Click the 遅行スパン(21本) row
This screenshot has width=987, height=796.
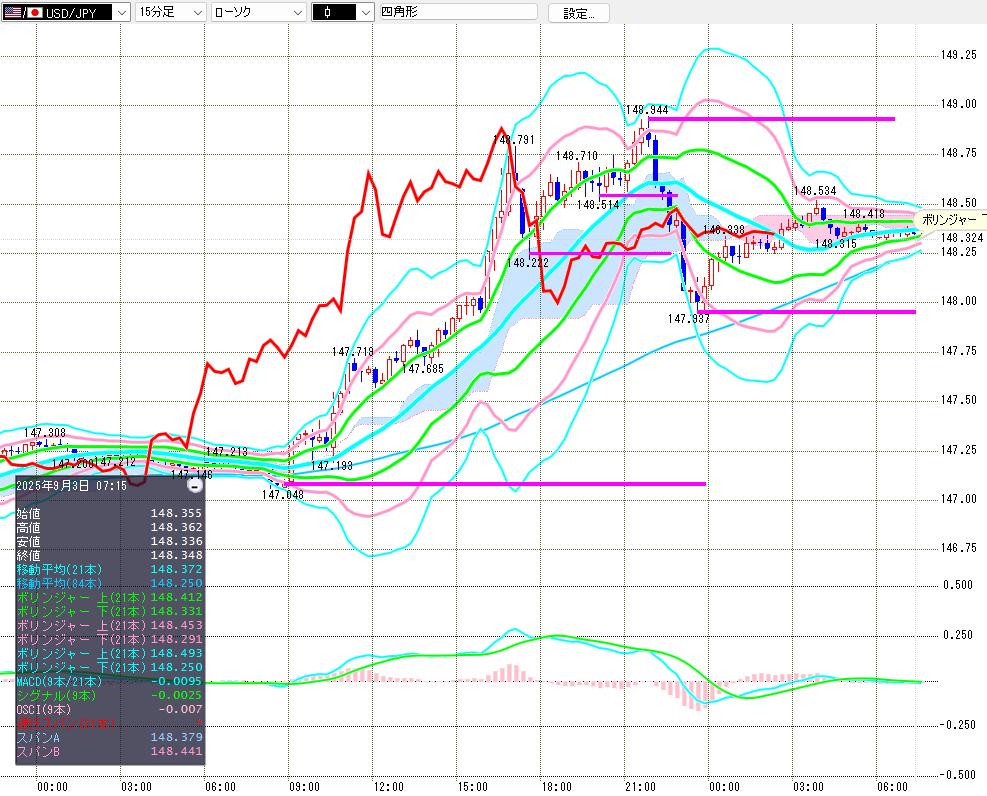click(110, 723)
